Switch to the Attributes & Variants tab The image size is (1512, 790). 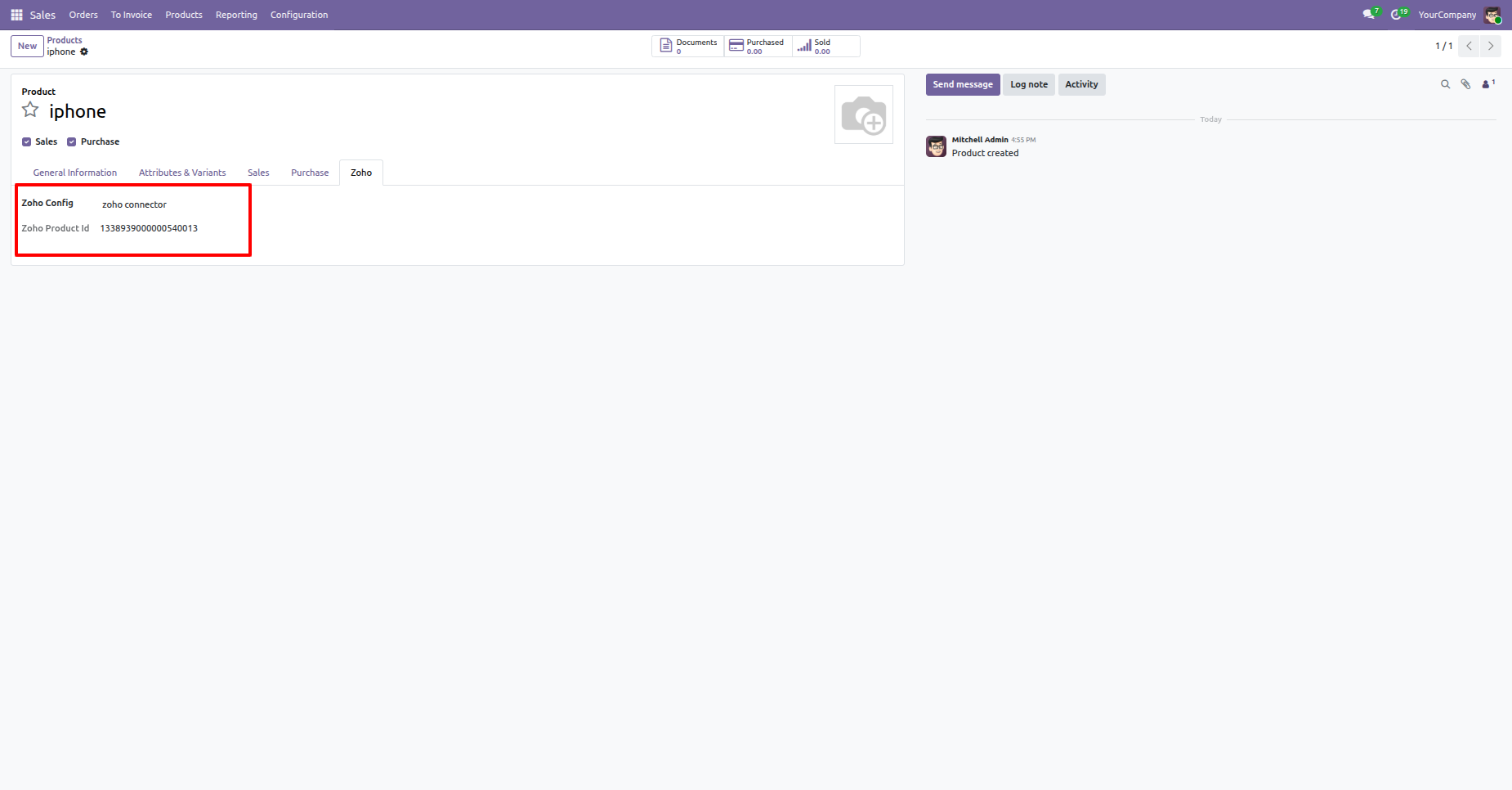(182, 173)
